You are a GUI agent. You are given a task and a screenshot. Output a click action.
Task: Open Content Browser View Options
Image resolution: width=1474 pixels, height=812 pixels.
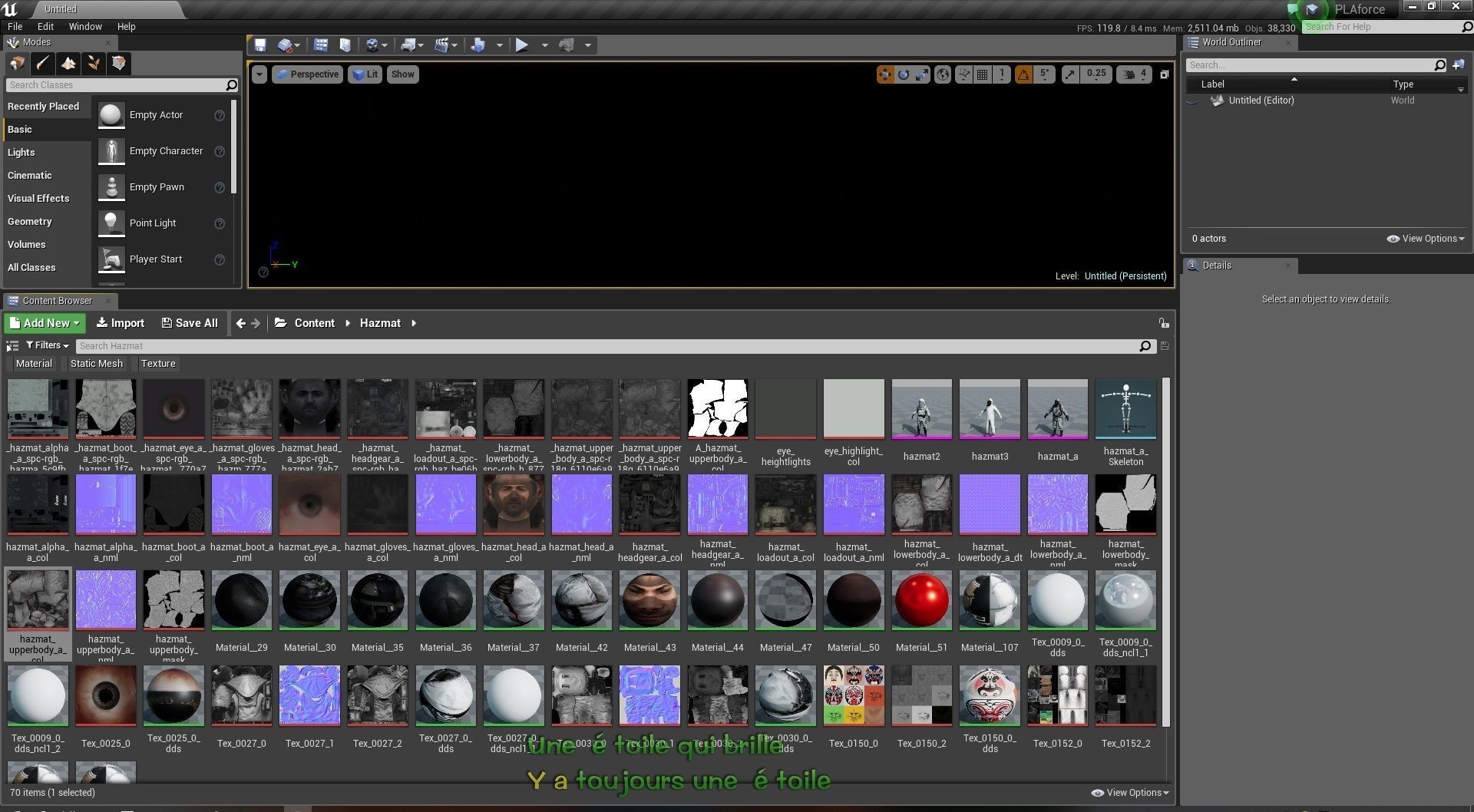[1130, 793]
